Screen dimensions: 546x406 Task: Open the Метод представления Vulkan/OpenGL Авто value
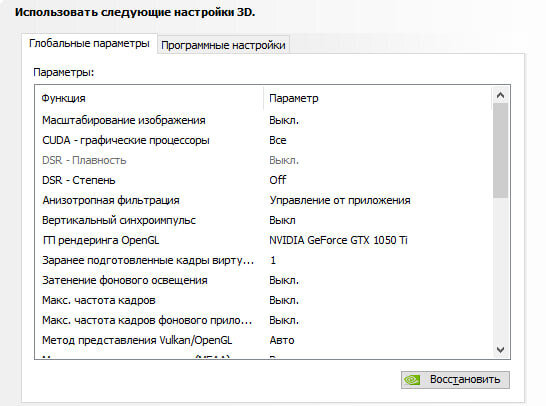pyautogui.click(x=282, y=341)
